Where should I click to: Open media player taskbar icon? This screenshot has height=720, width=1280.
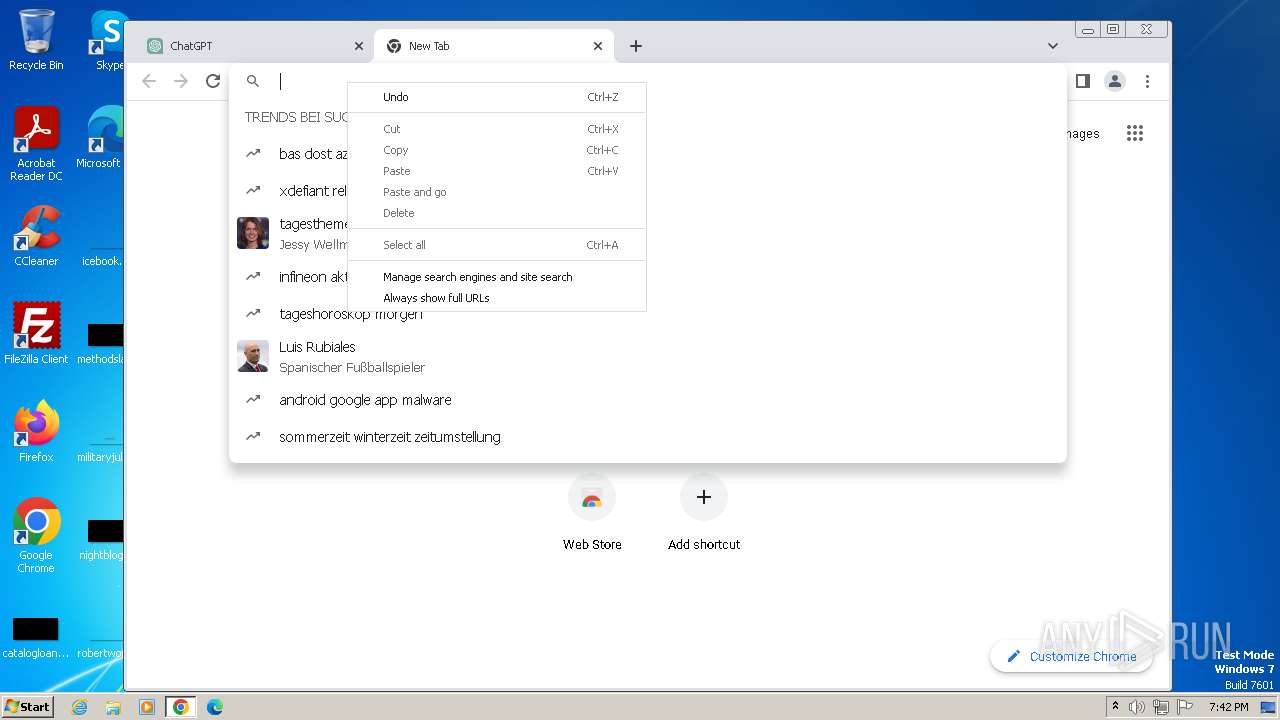[x=146, y=707]
